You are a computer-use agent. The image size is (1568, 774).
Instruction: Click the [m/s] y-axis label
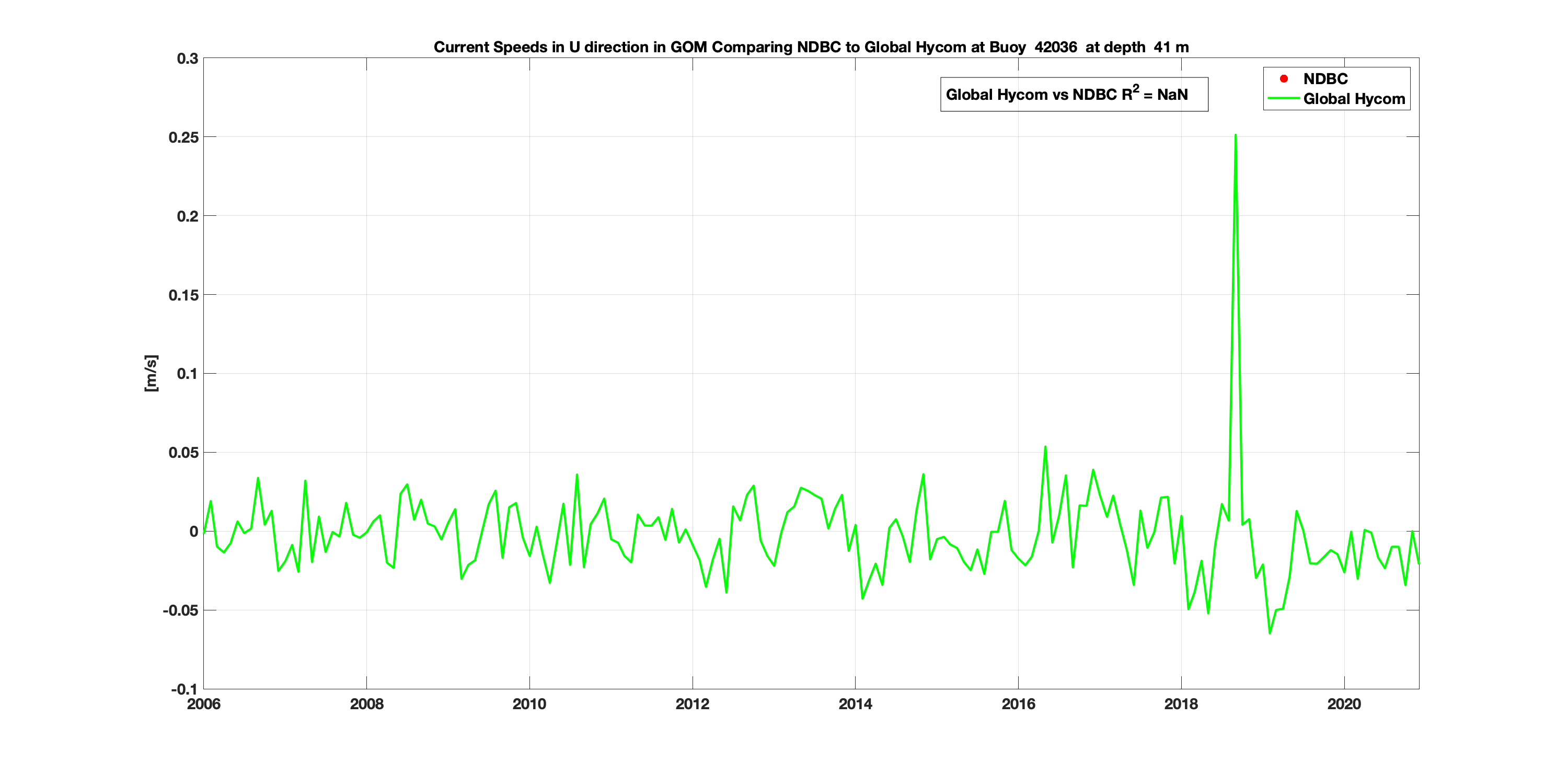click(x=151, y=373)
